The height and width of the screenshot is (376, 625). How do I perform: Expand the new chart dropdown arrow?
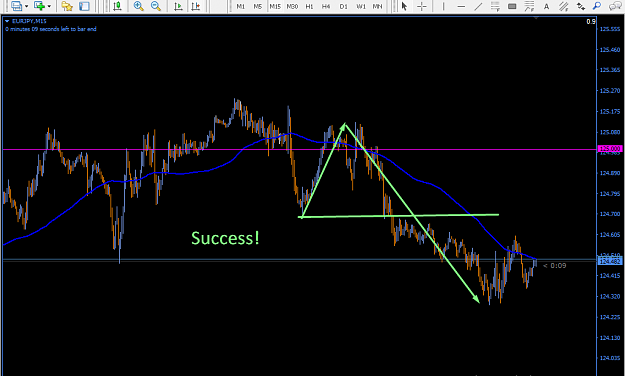(x=26, y=6)
